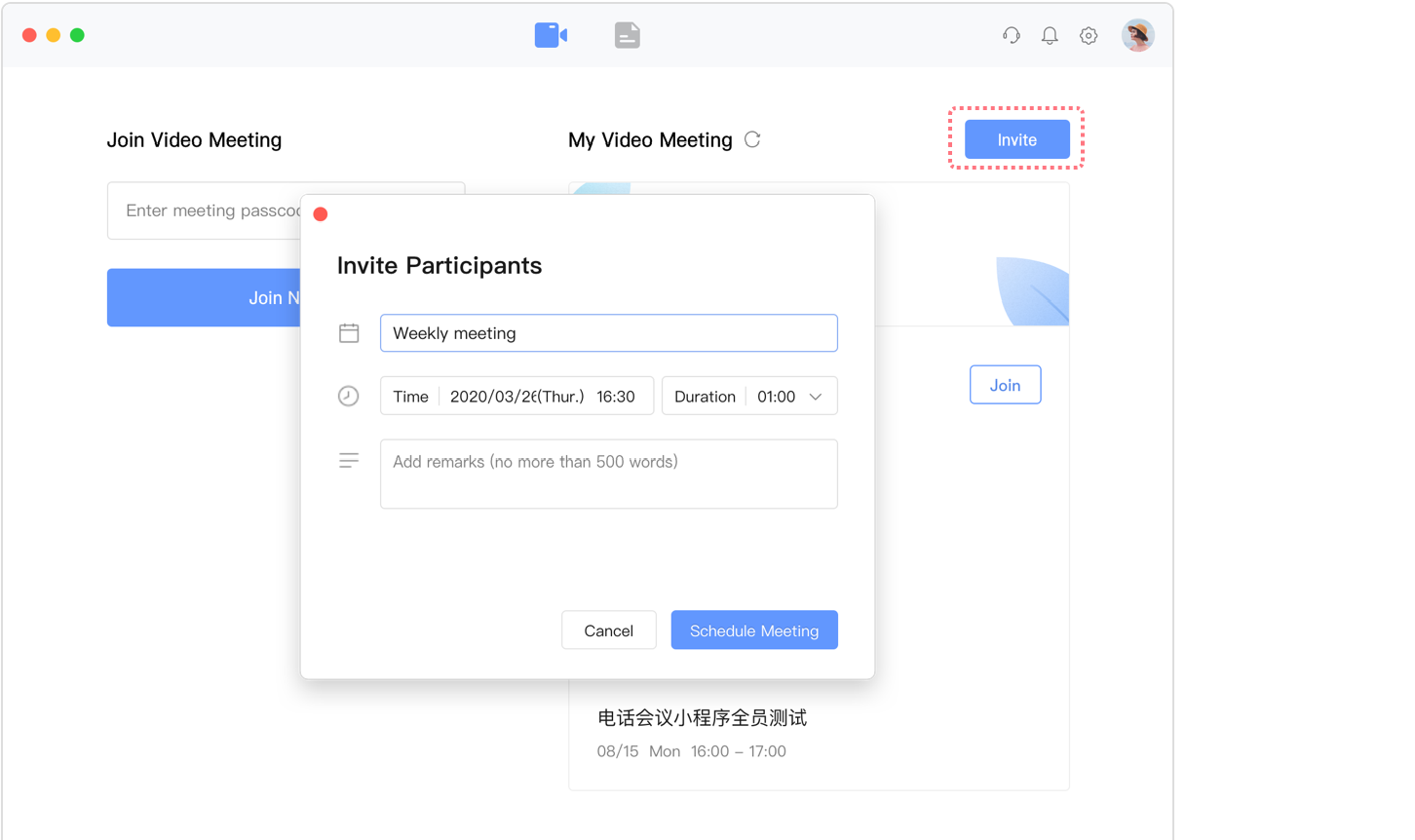Click the calendar icon beside meeting title

coord(349,333)
